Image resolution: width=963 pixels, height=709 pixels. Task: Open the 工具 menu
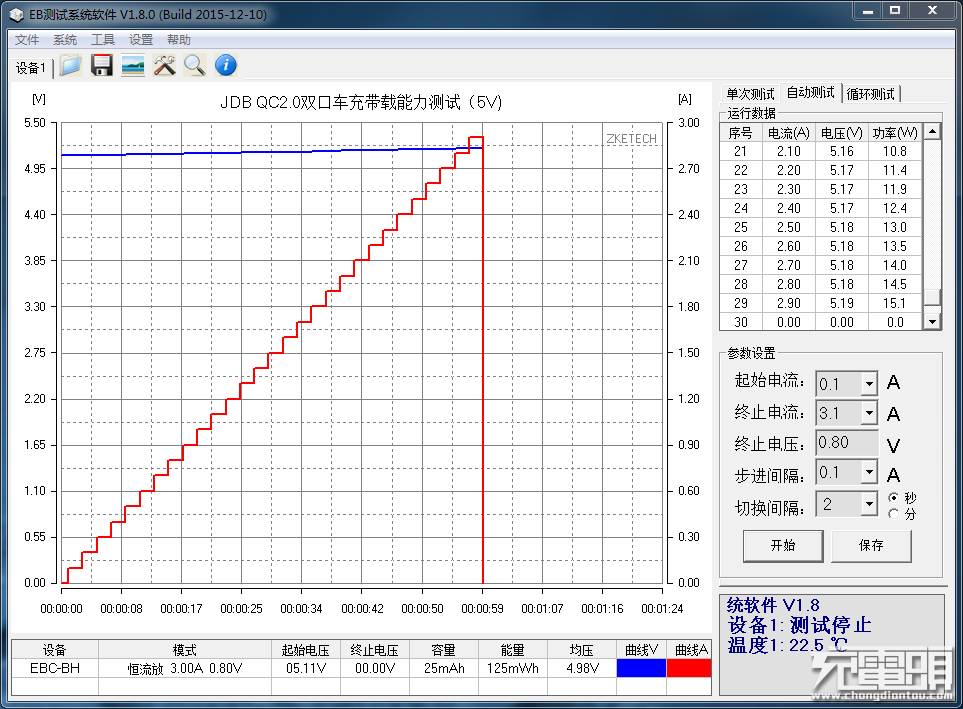[x=103, y=40]
